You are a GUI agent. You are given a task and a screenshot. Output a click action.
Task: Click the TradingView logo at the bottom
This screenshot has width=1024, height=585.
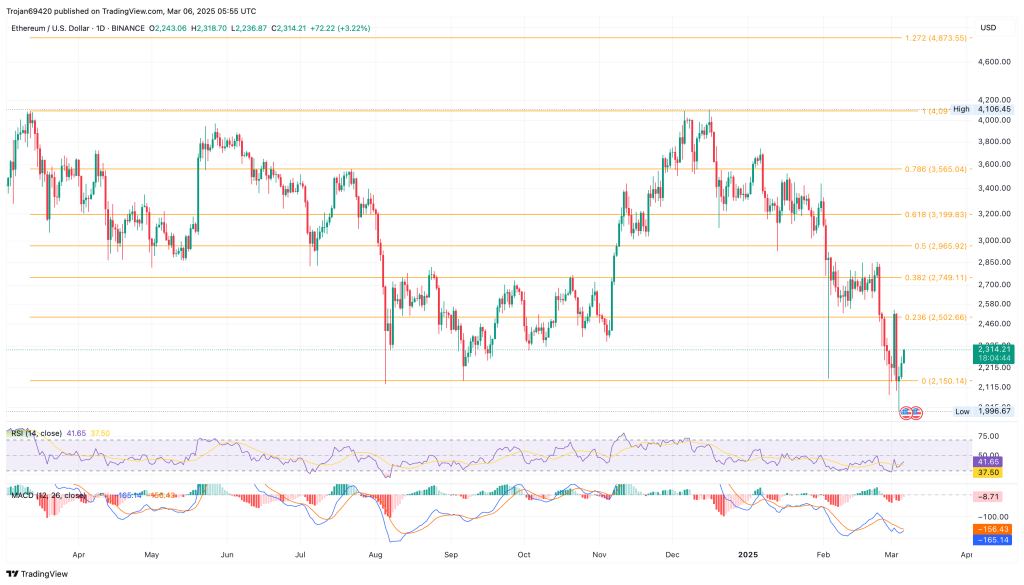pyautogui.click(x=37, y=574)
